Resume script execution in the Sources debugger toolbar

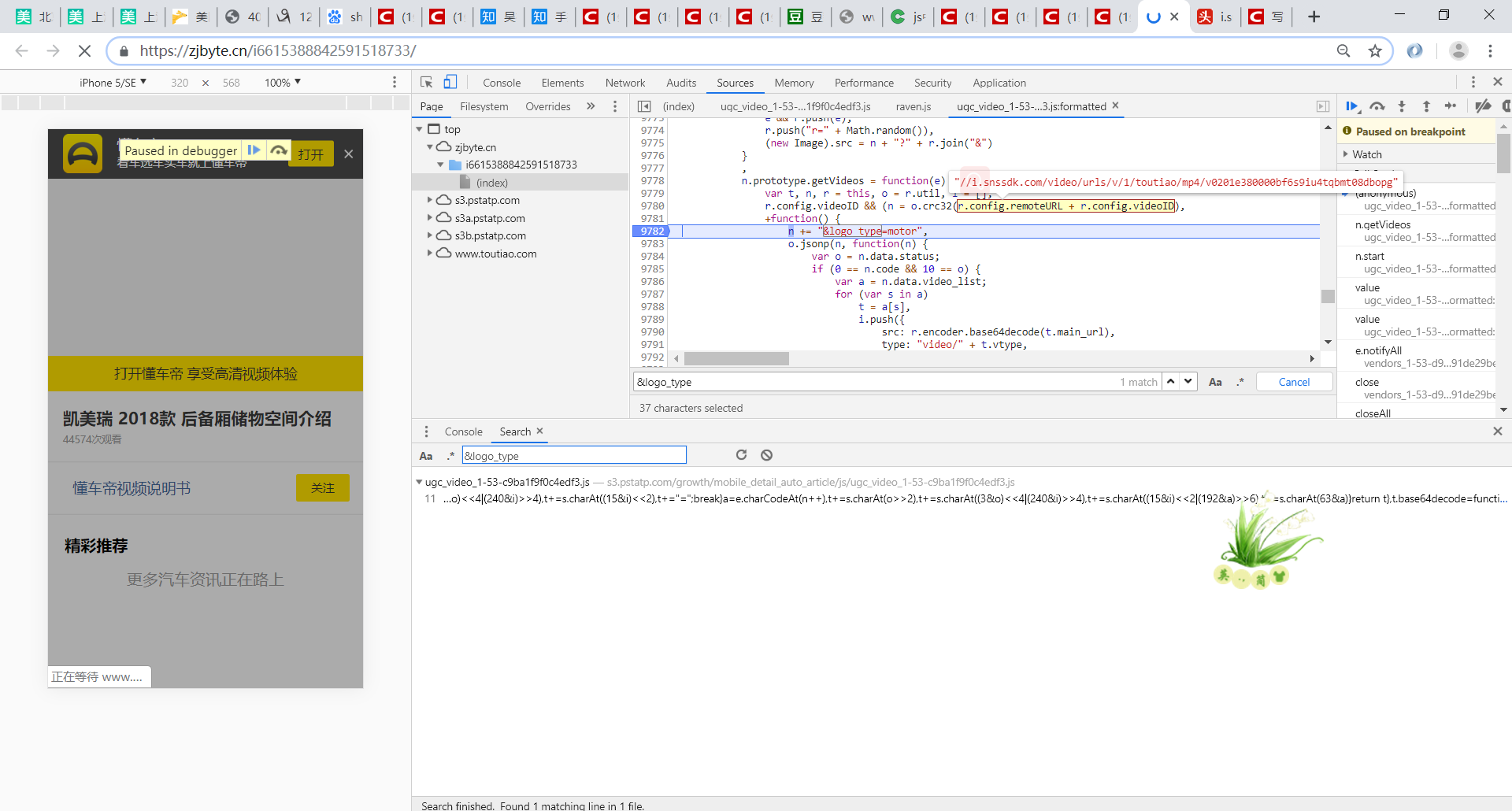point(1352,106)
